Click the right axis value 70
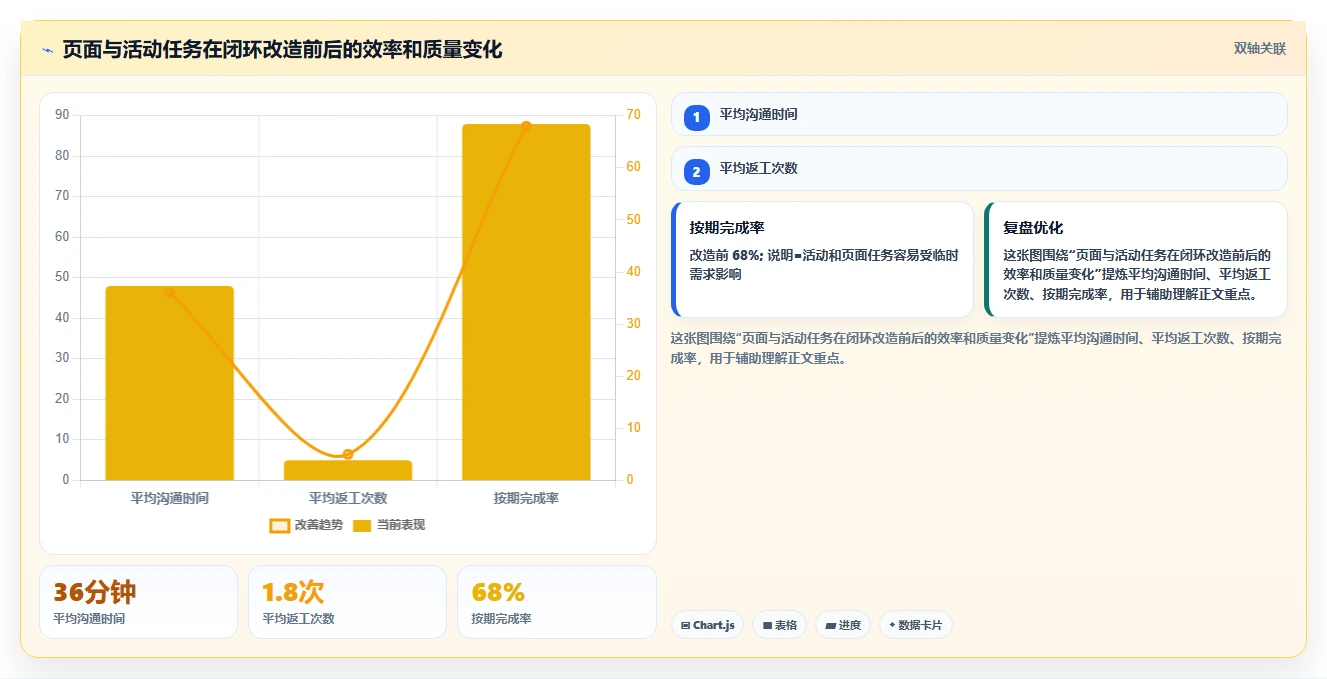This screenshot has height=679, width=1327. (x=633, y=115)
